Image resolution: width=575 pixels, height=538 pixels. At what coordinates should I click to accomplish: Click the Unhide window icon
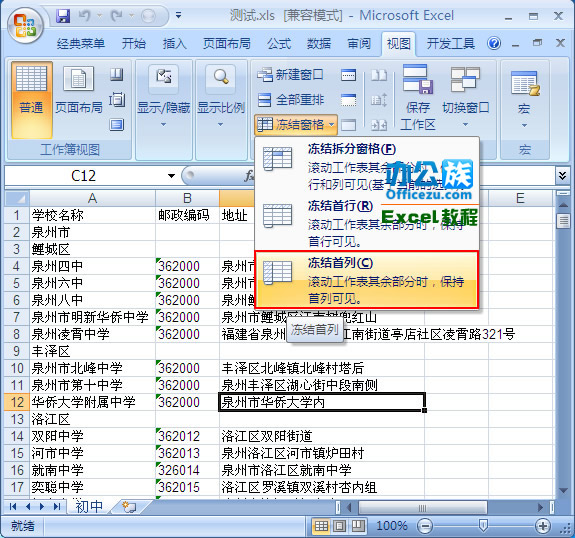click(348, 125)
